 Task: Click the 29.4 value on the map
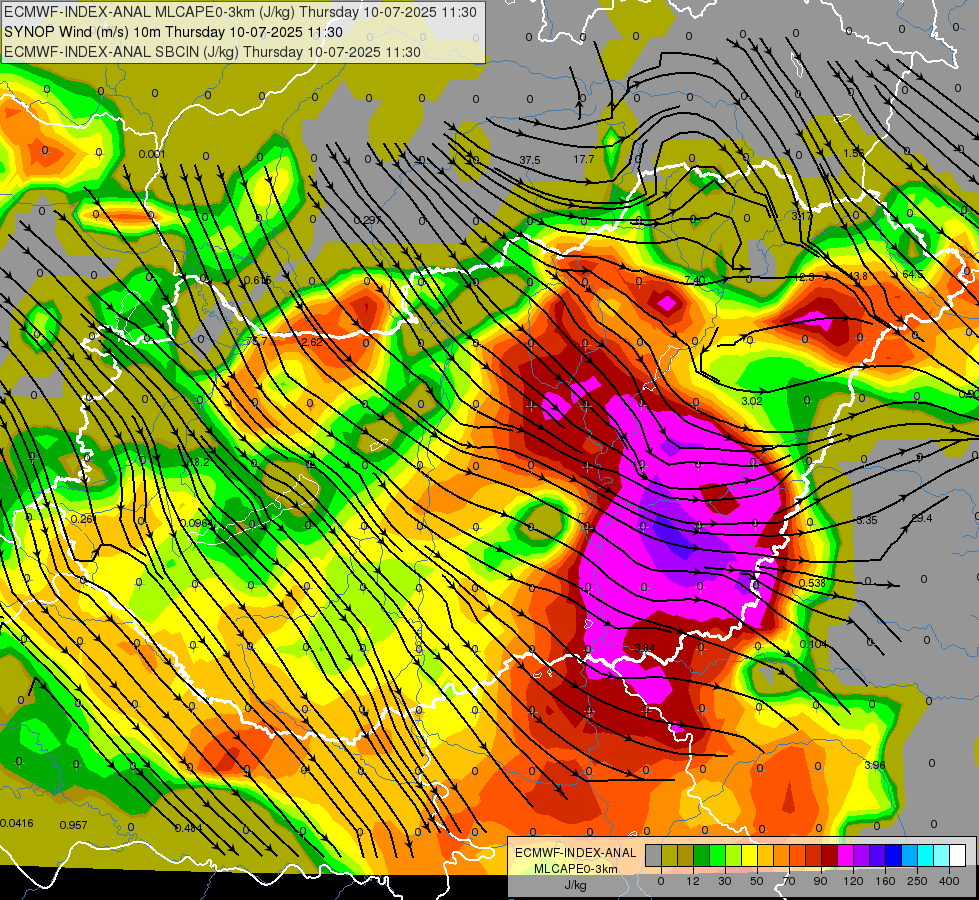point(922,518)
